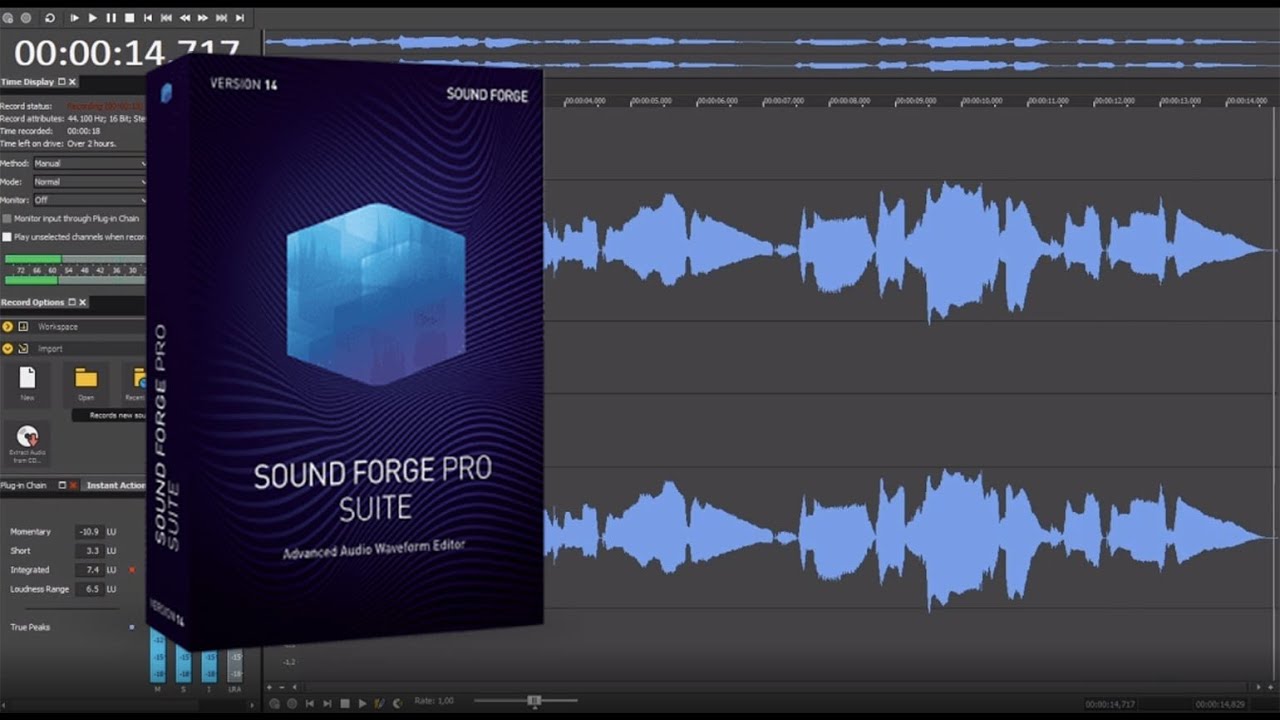The image size is (1280, 720).
Task: Click the Go to End button in top transport
Action: (x=239, y=18)
